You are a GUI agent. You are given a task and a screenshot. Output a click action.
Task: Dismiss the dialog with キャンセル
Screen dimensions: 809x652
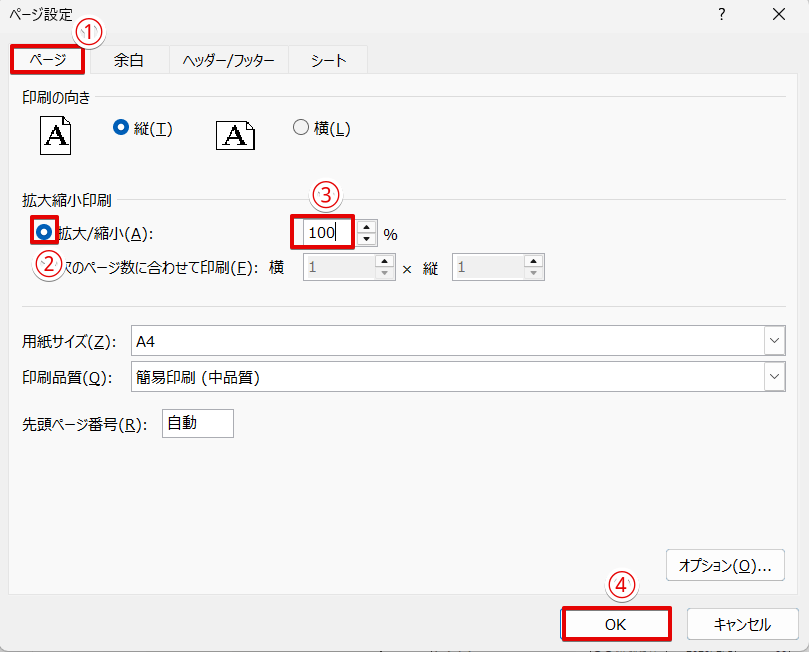(x=741, y=623)
